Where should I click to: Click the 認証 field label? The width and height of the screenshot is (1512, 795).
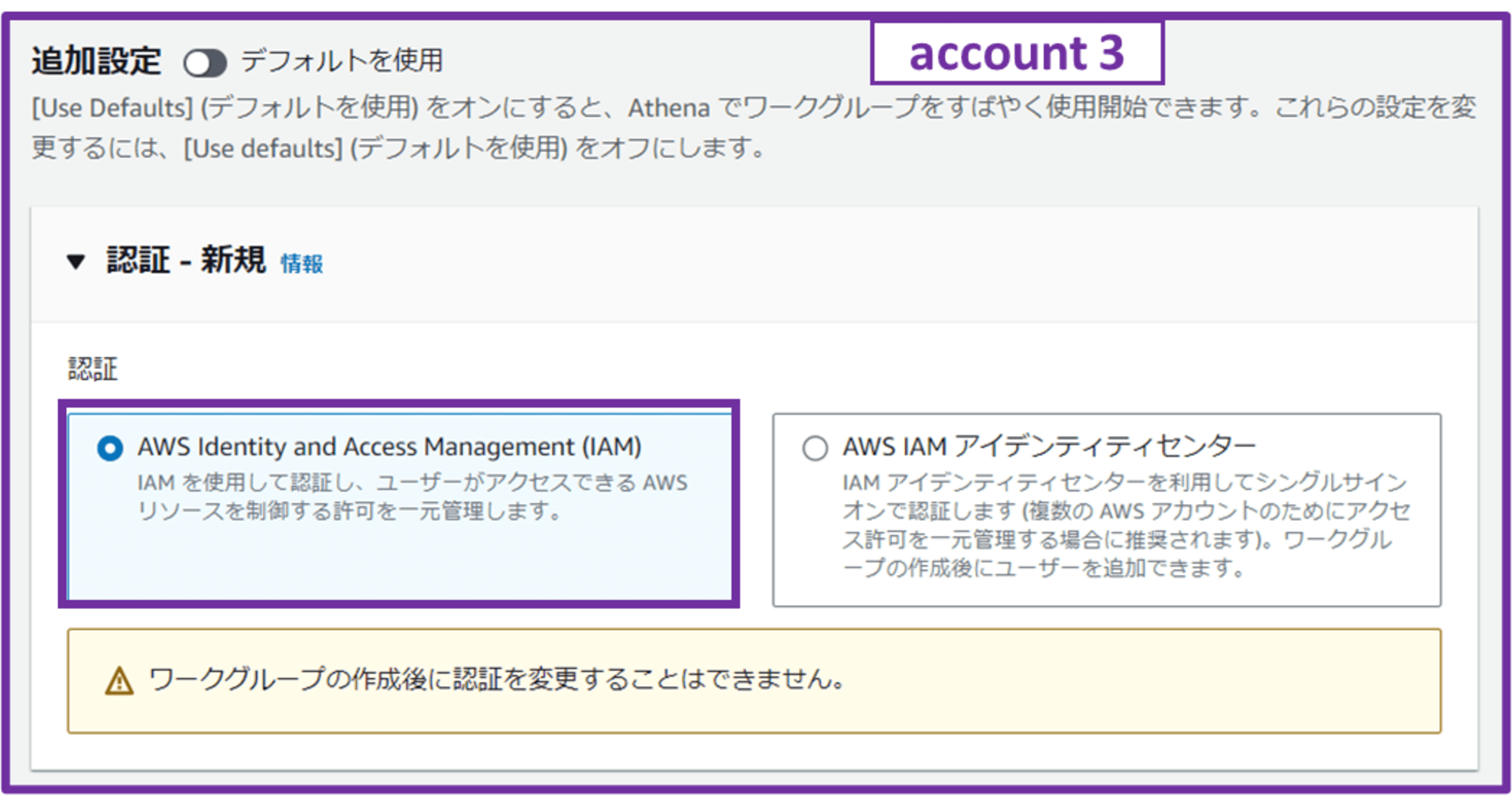[x=93, y=369]
